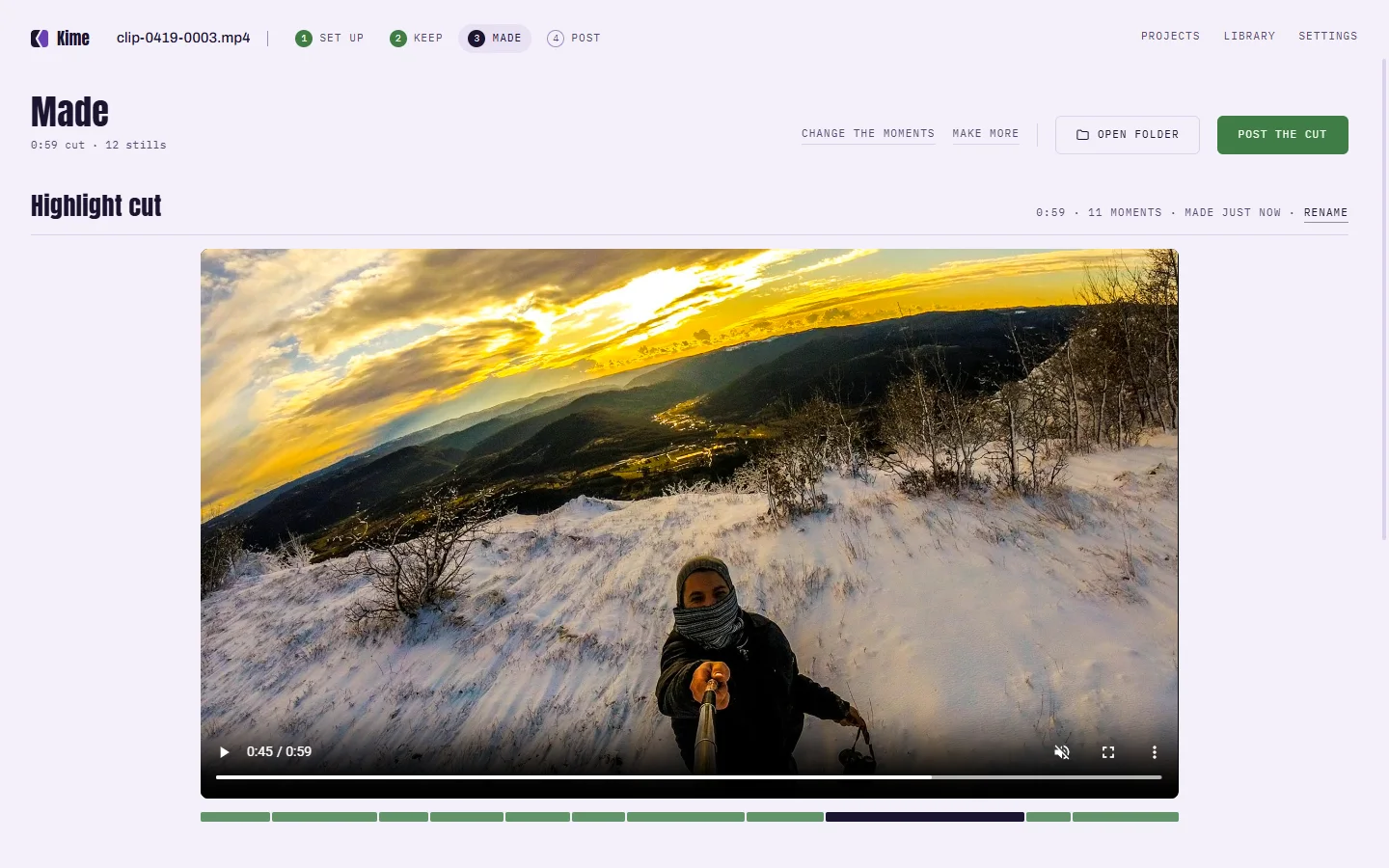Open Settings page

click(1327, 37)
